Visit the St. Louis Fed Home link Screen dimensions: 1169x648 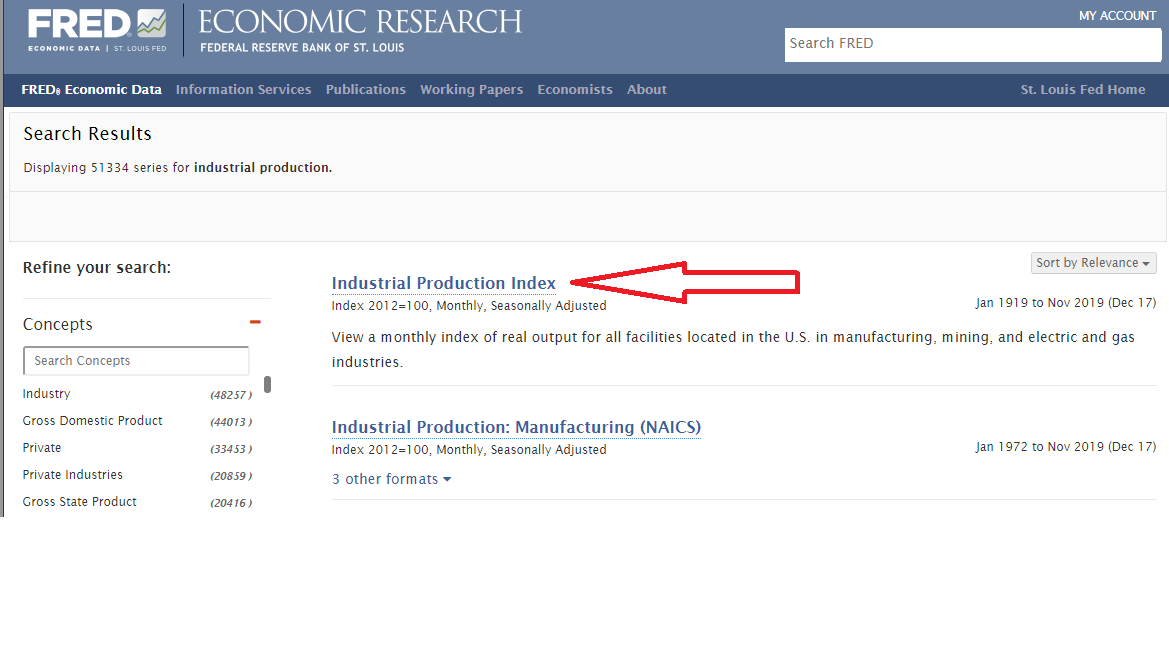[x=1082, y=90]
